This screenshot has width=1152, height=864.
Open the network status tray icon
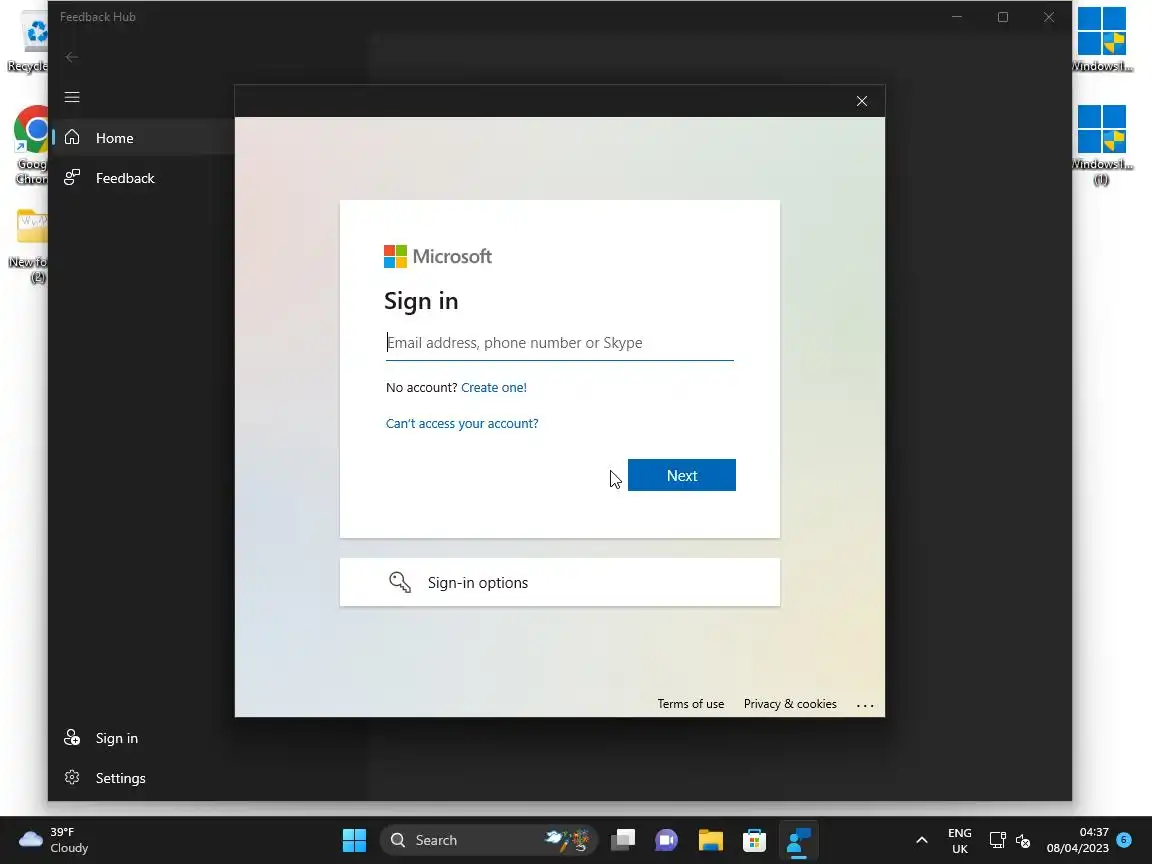(997, 840)
